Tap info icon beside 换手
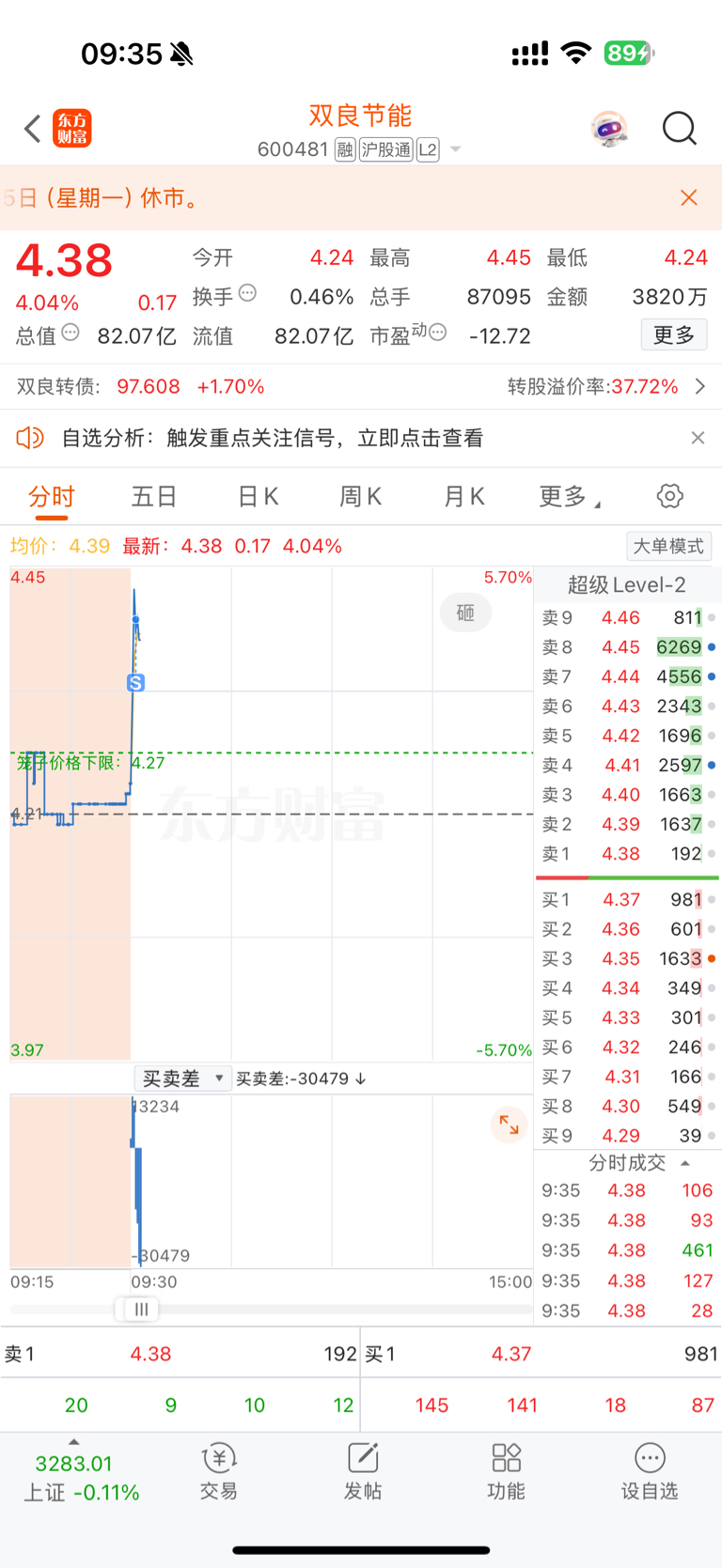 pyautogui.click(x=247, y=293)
